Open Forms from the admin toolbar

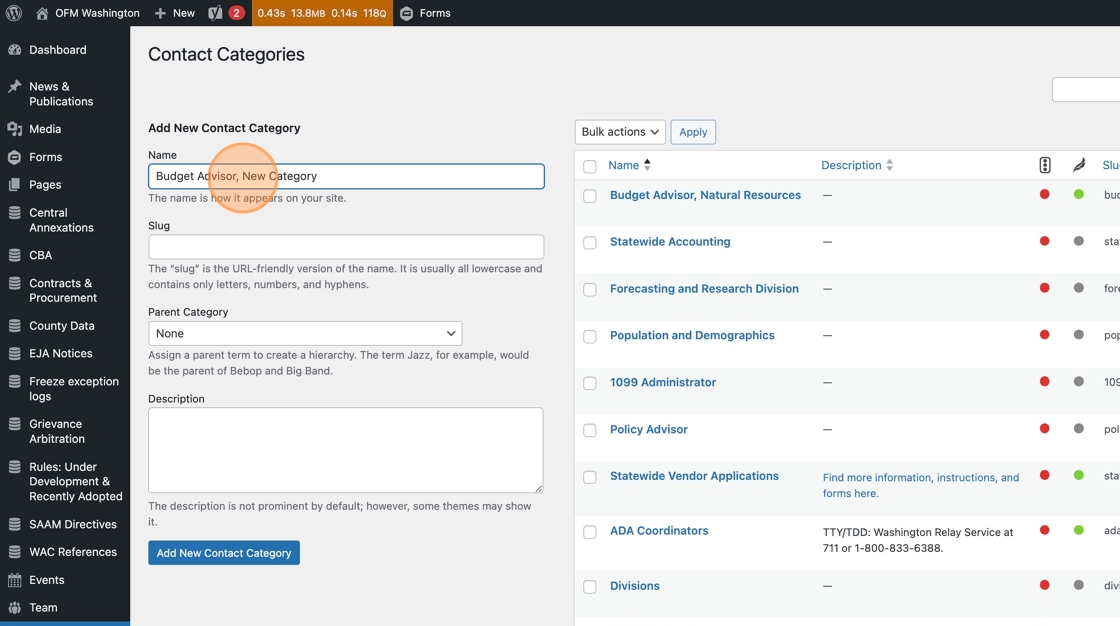425,13
